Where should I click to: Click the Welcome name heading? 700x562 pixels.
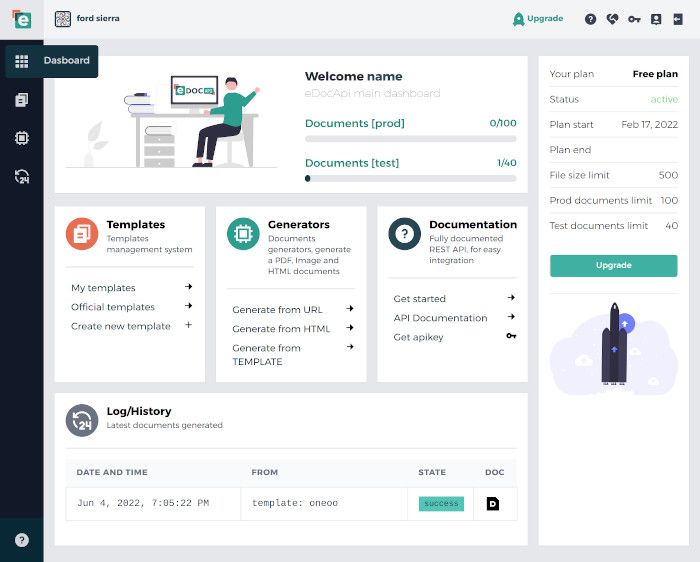pyautogui.click(x=354, y=76)
